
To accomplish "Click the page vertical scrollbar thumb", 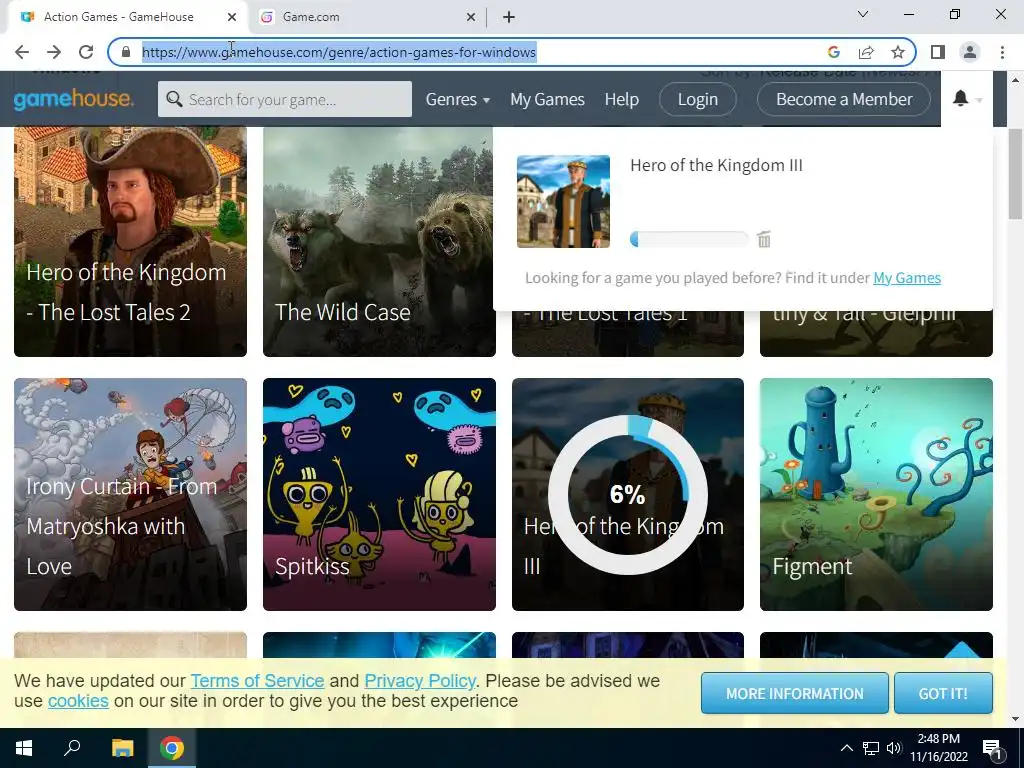I will [1015, 174].
